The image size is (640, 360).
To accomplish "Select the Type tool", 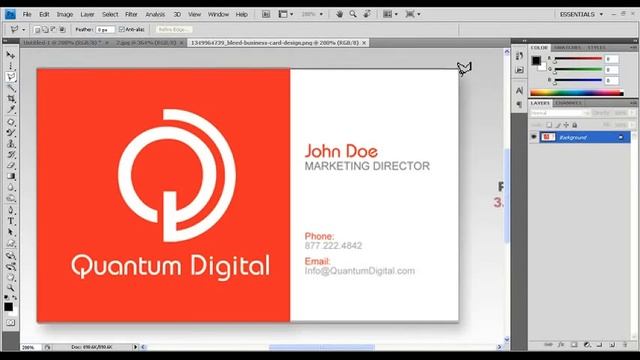I will pyautogui.click(x=11, y=222).
